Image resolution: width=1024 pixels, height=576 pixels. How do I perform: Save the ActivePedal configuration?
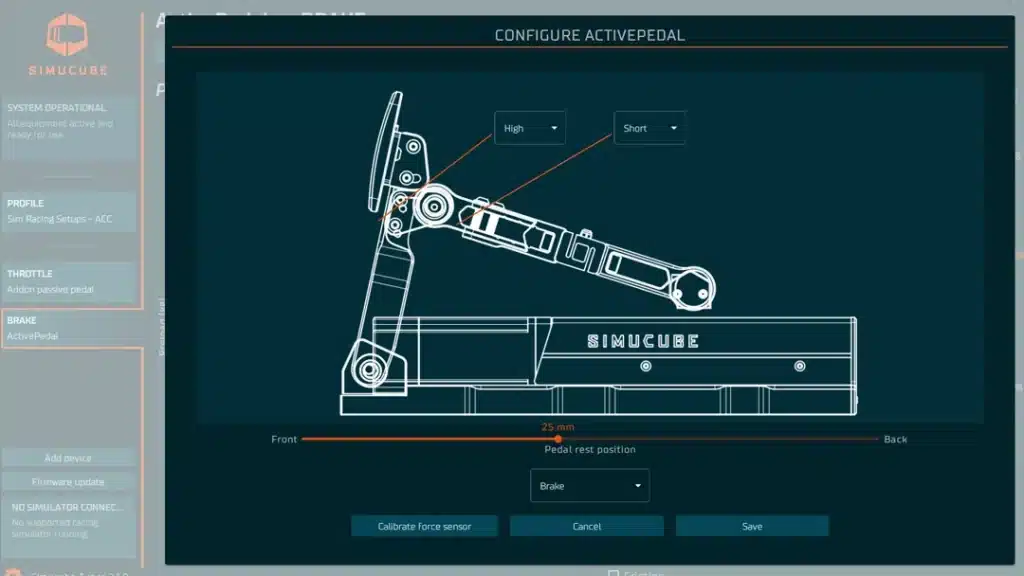tap(752, 526)
